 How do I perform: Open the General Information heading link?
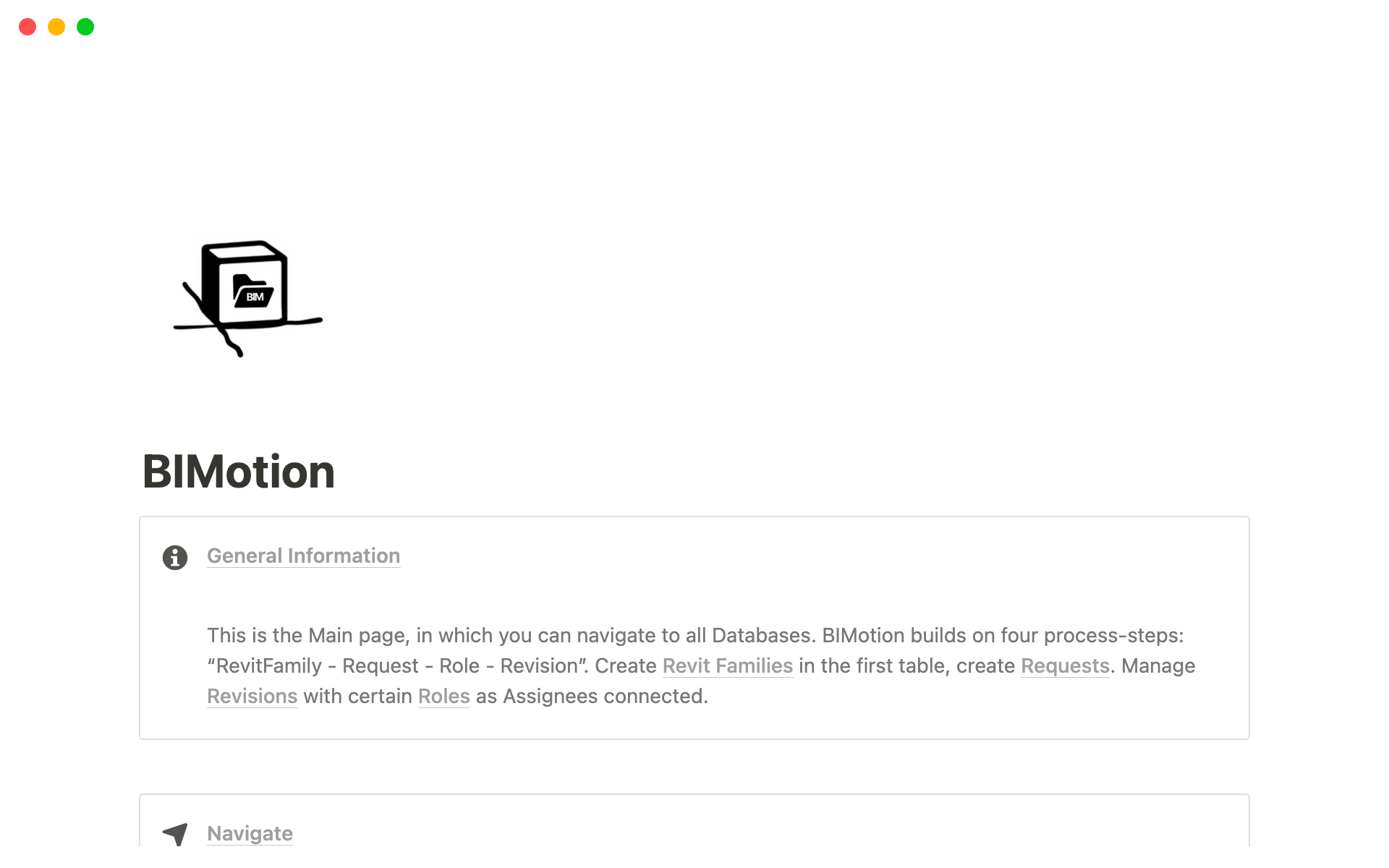303,556
